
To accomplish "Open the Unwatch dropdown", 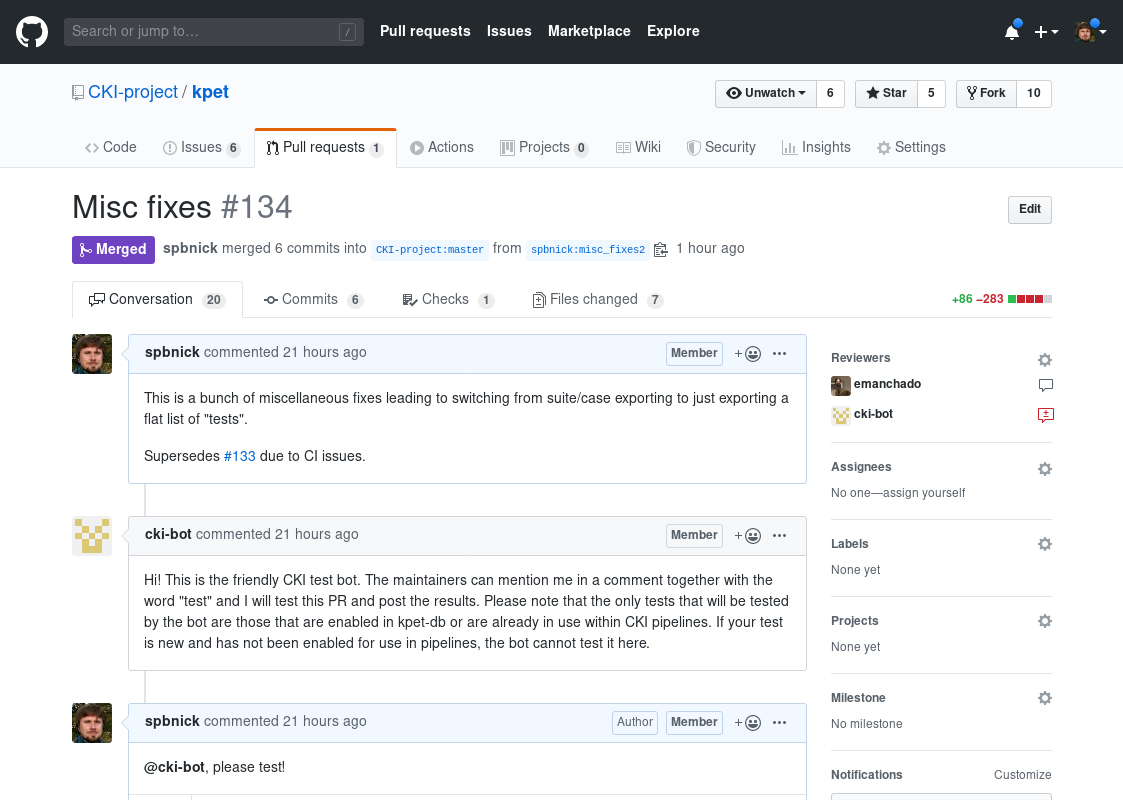I will pos(766,93).
